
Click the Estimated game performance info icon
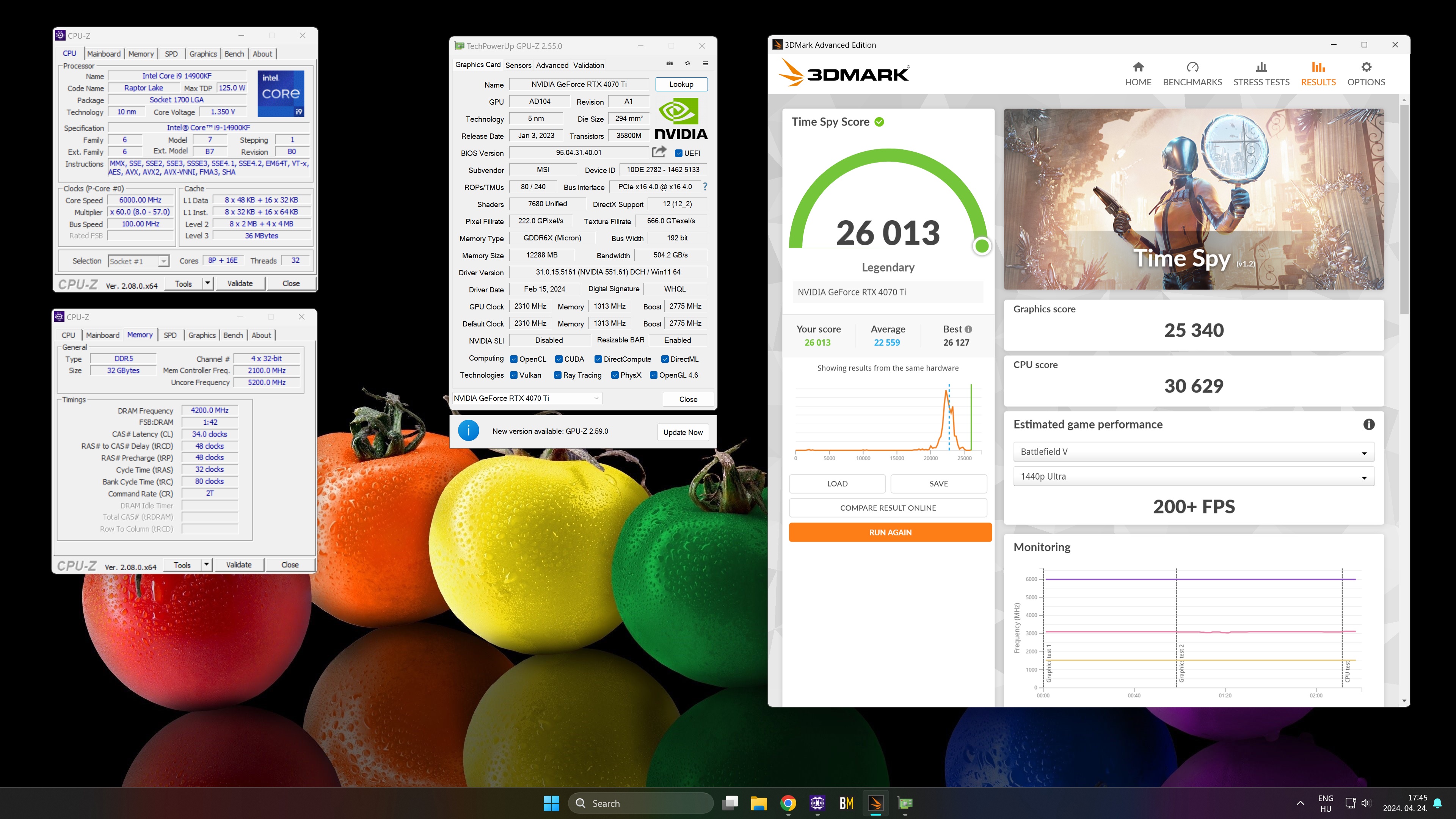coord(1368,425)
